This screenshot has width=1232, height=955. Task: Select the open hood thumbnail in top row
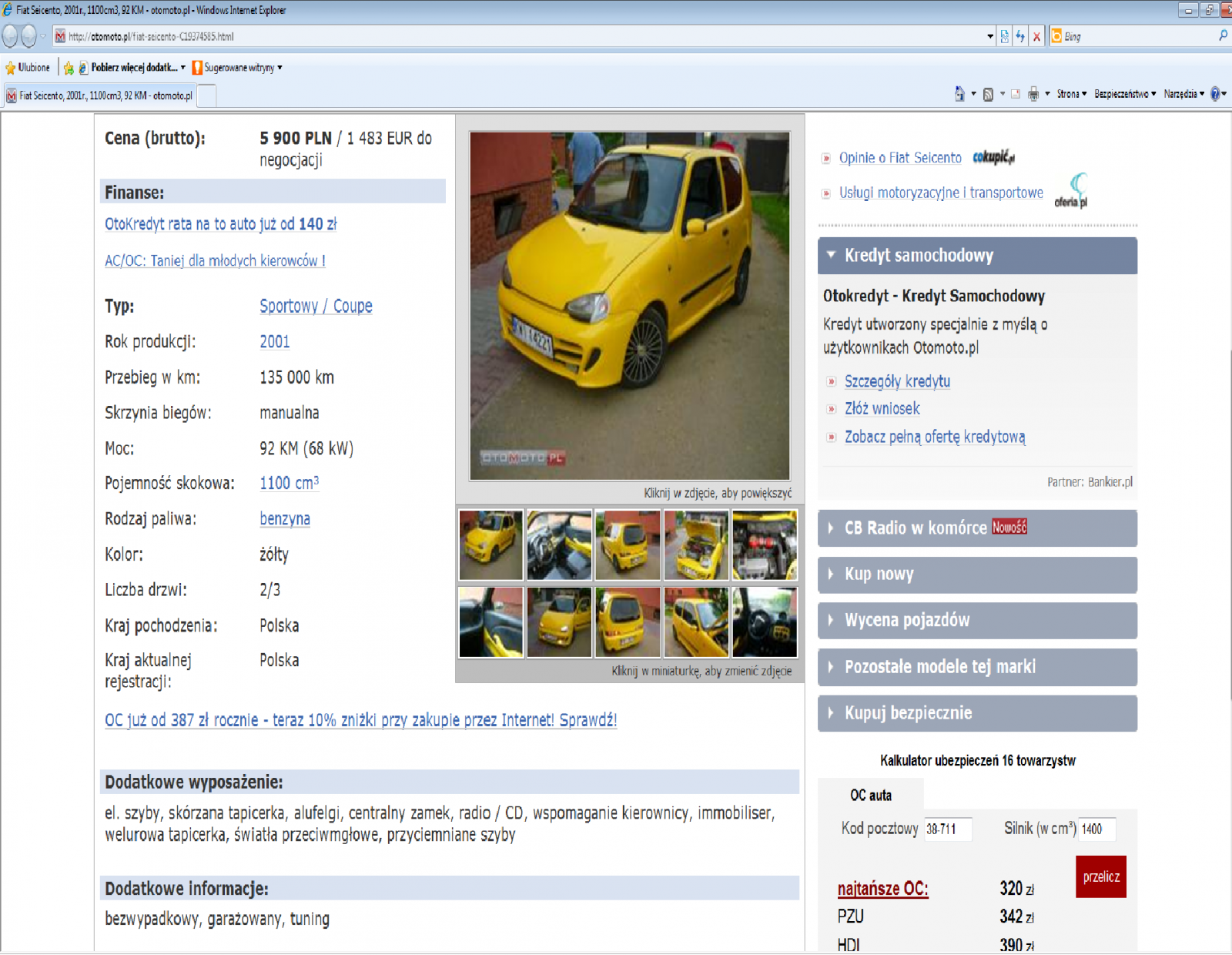pyautogui.click(x=696, y=545)
